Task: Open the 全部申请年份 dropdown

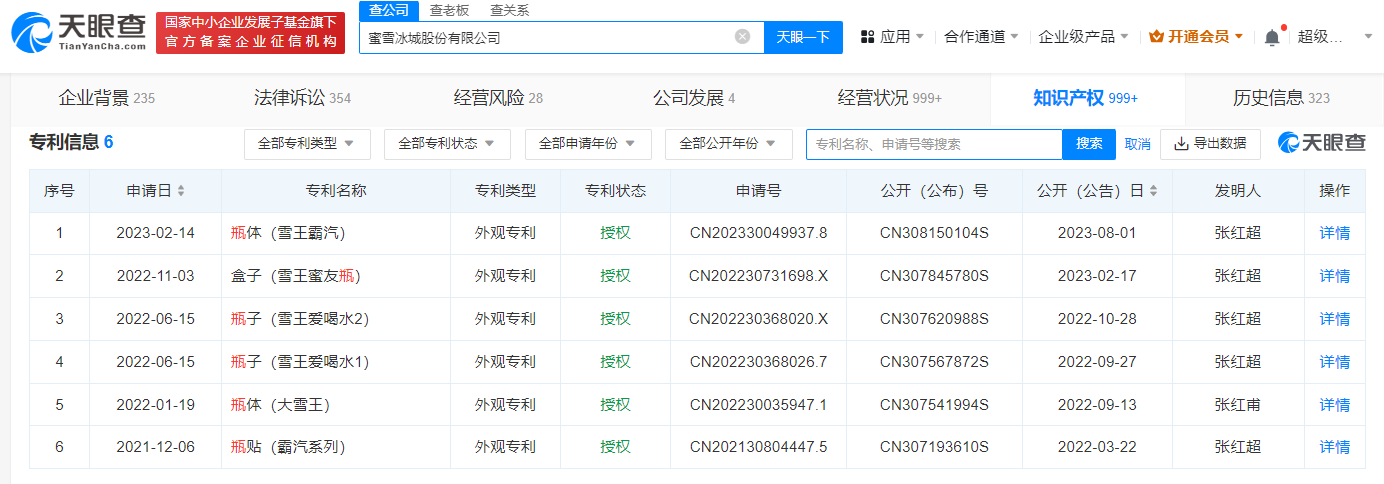Action: [x=588, y=144]
